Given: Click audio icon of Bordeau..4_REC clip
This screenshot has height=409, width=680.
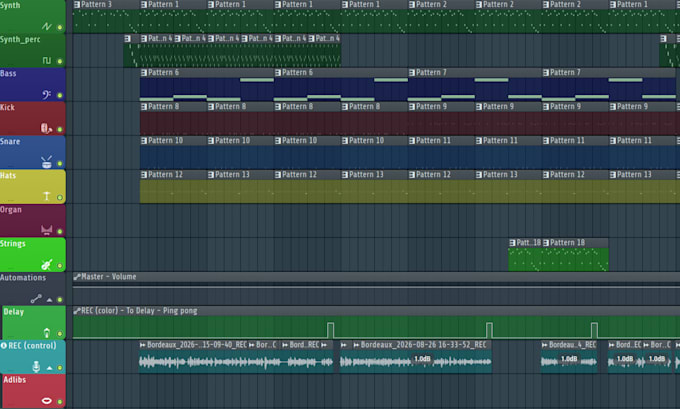Looking at the screenshot, I should point(545,345).
